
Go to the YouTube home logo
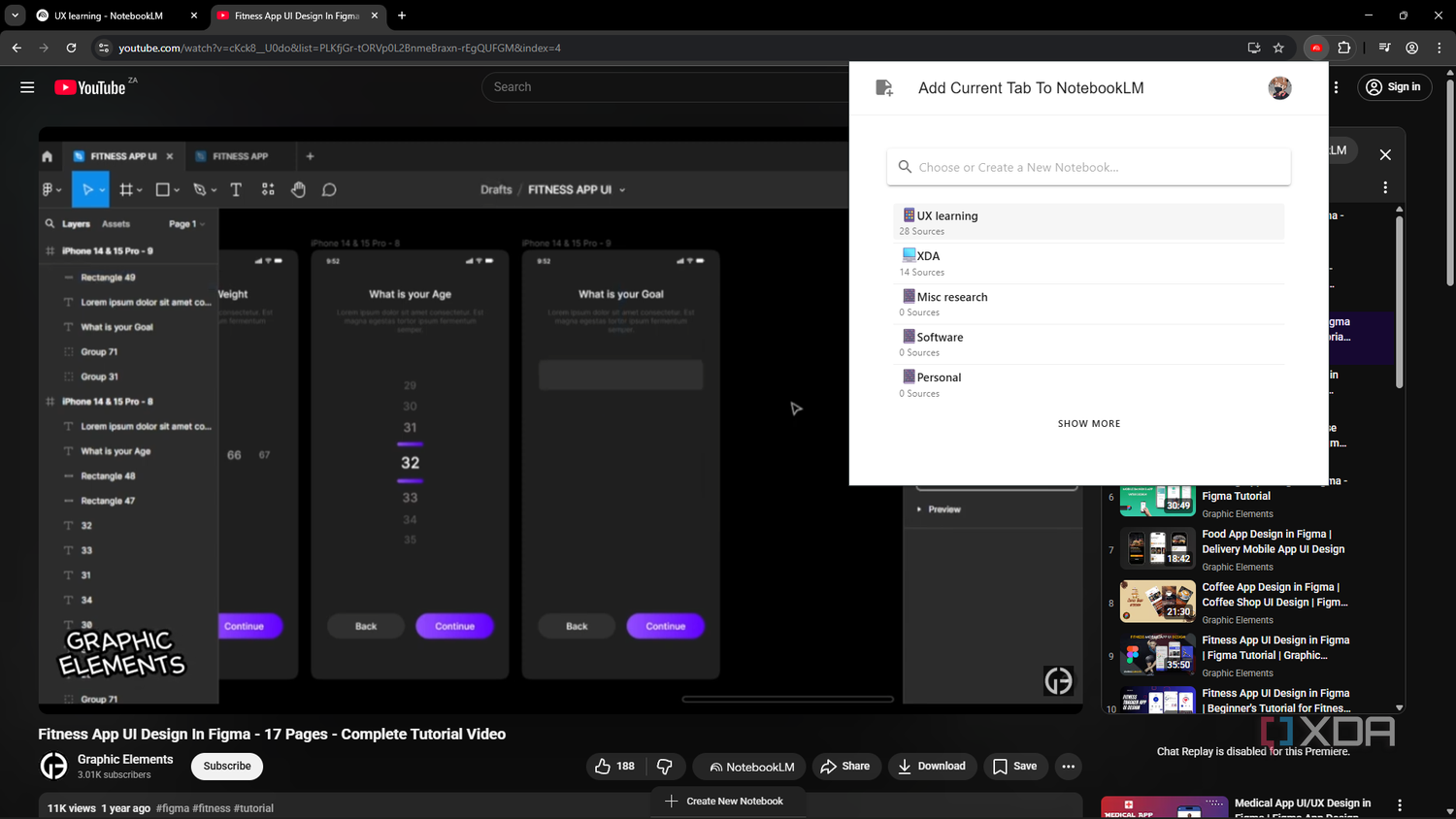(x=90, y=87)
